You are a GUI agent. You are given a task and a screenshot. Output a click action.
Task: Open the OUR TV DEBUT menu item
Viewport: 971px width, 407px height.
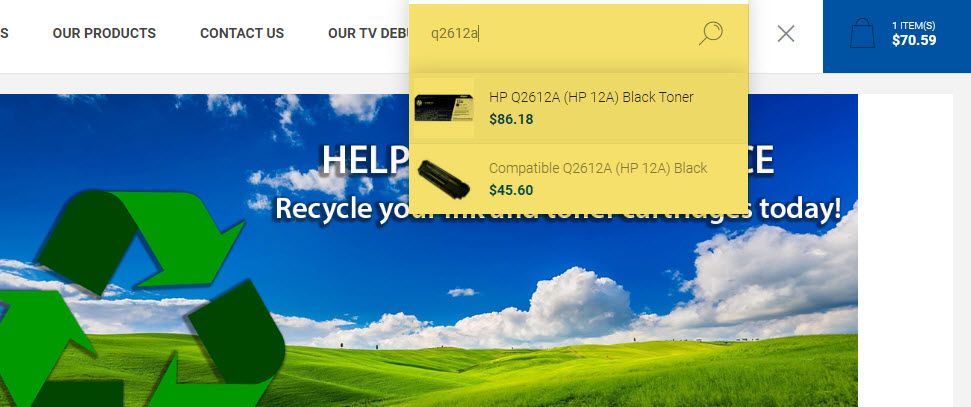coord(368,33)
